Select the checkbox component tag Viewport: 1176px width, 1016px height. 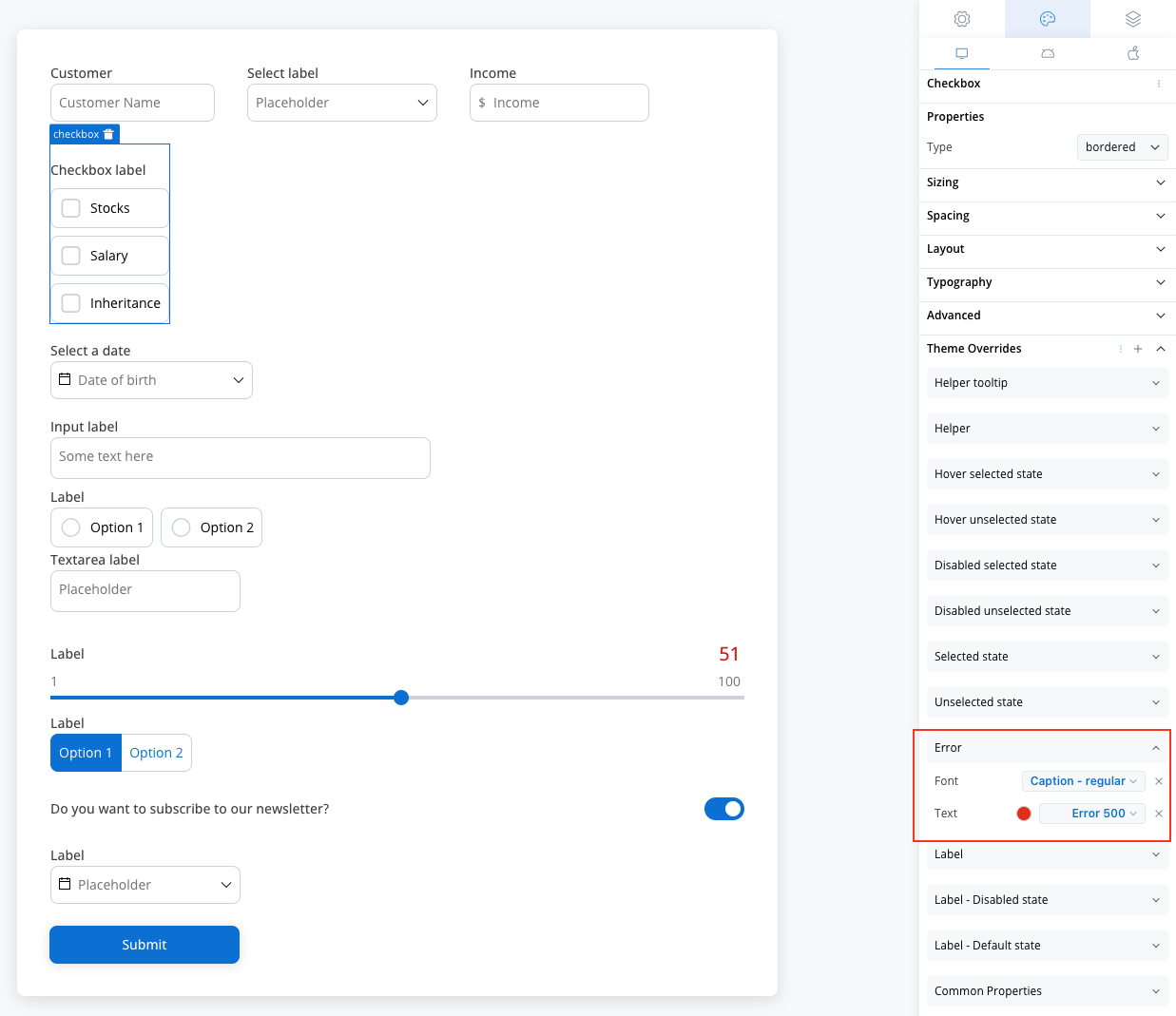point(76,135)
